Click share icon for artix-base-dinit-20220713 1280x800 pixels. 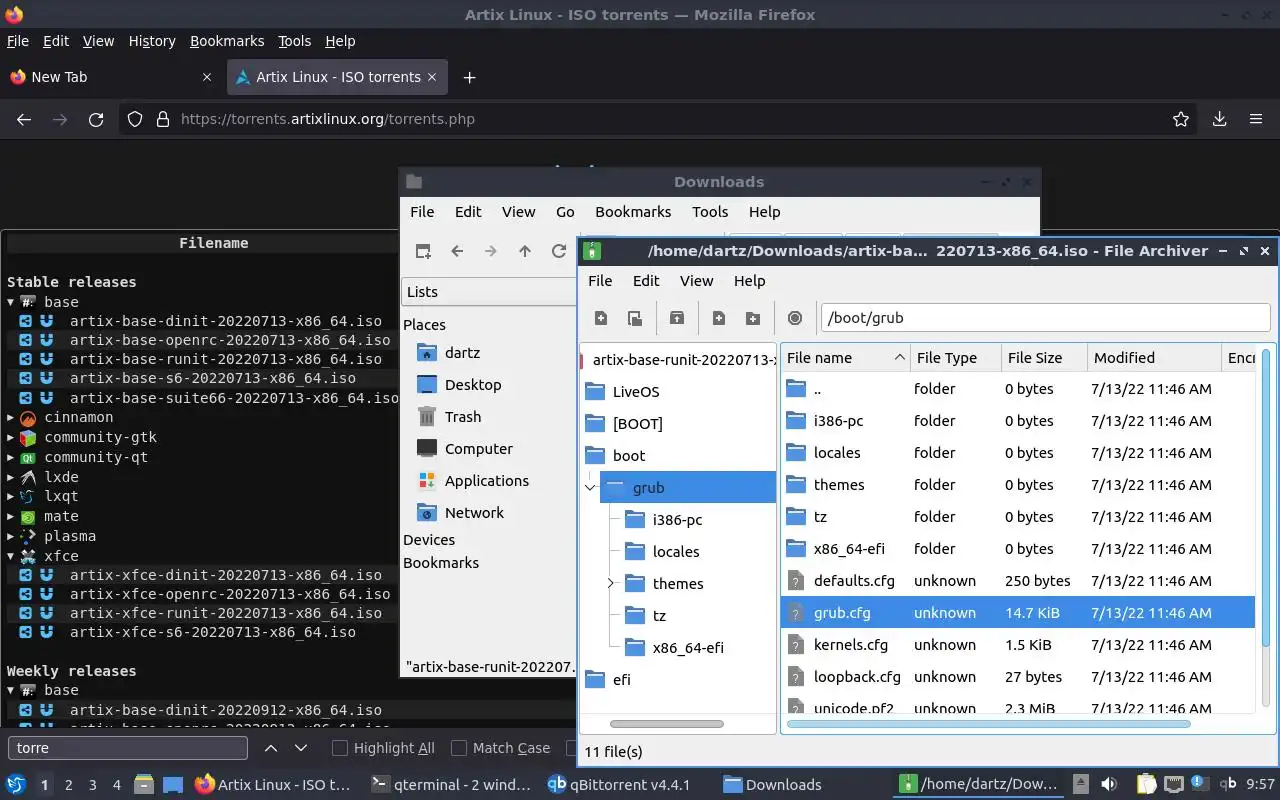pyautogui.click(x=25, y=321)
